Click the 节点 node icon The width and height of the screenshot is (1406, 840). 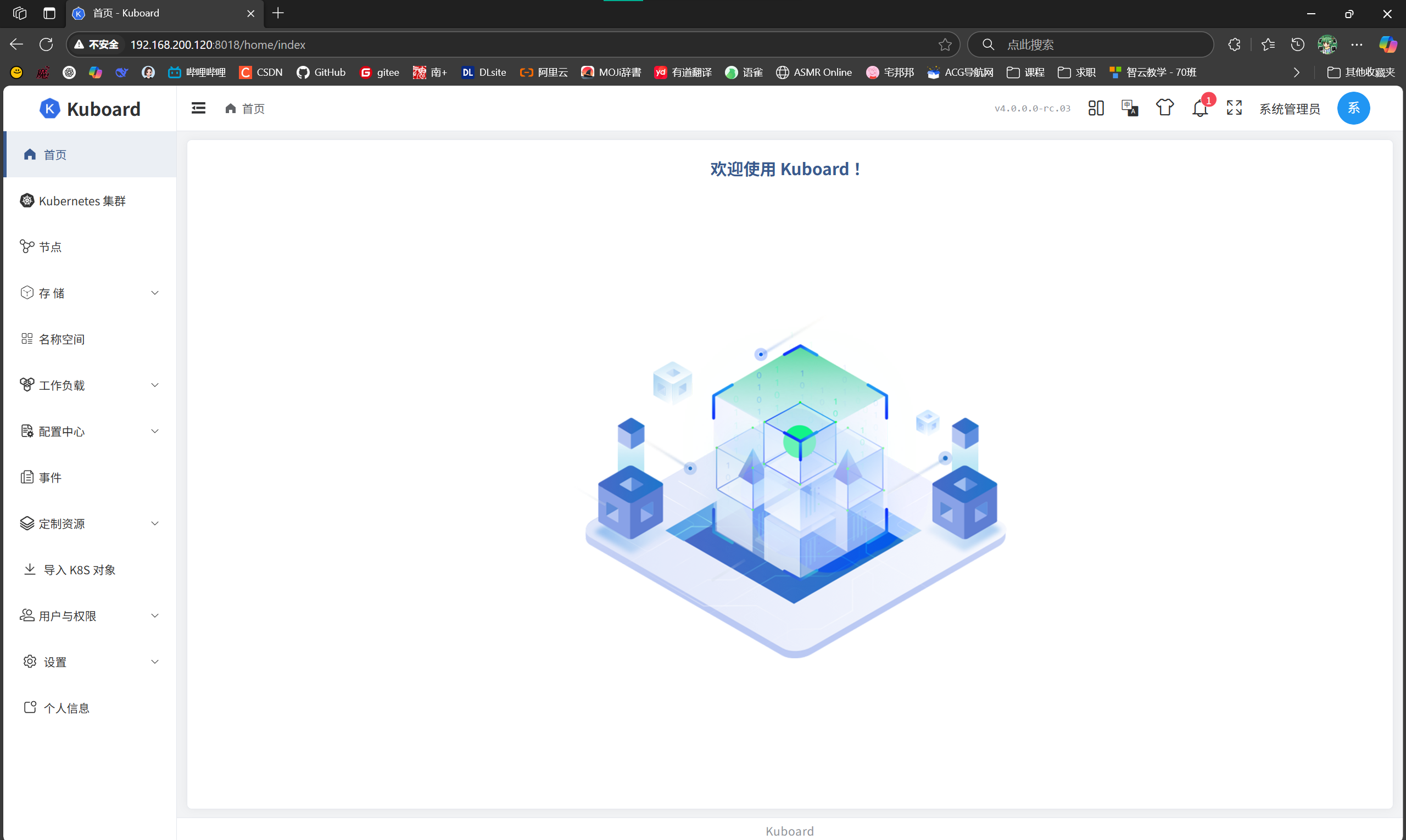(26, 246)
